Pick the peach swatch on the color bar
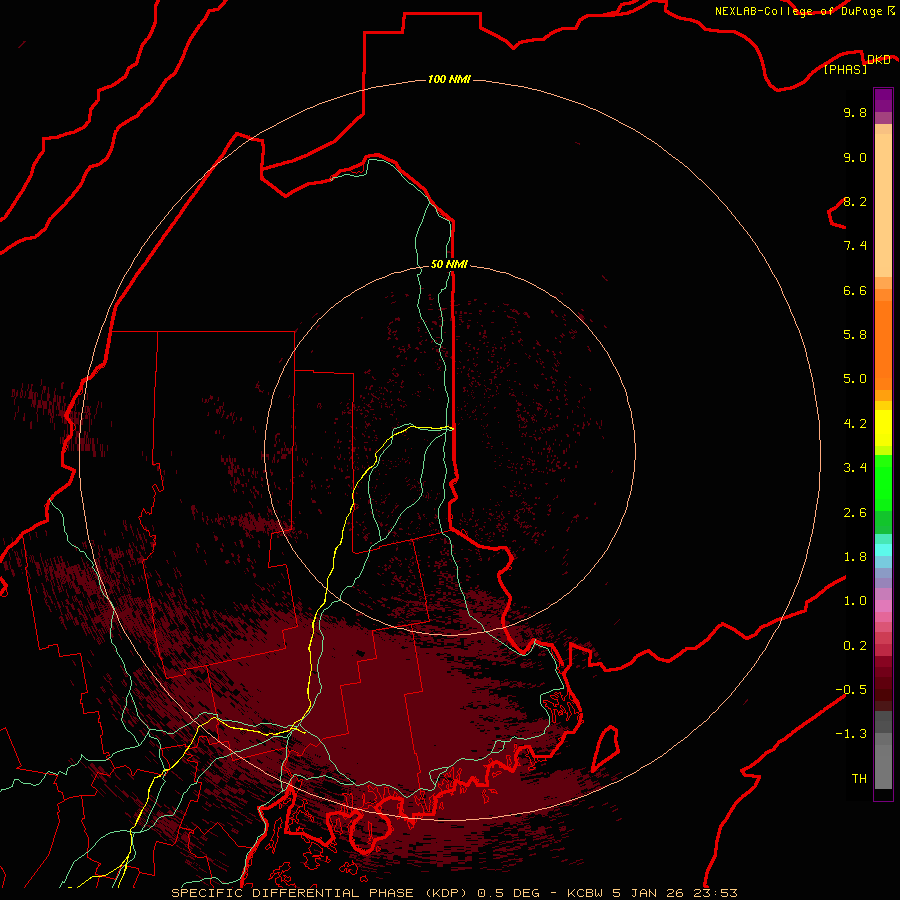This screenshot has height=900, width=900. (x=883, y=204)
